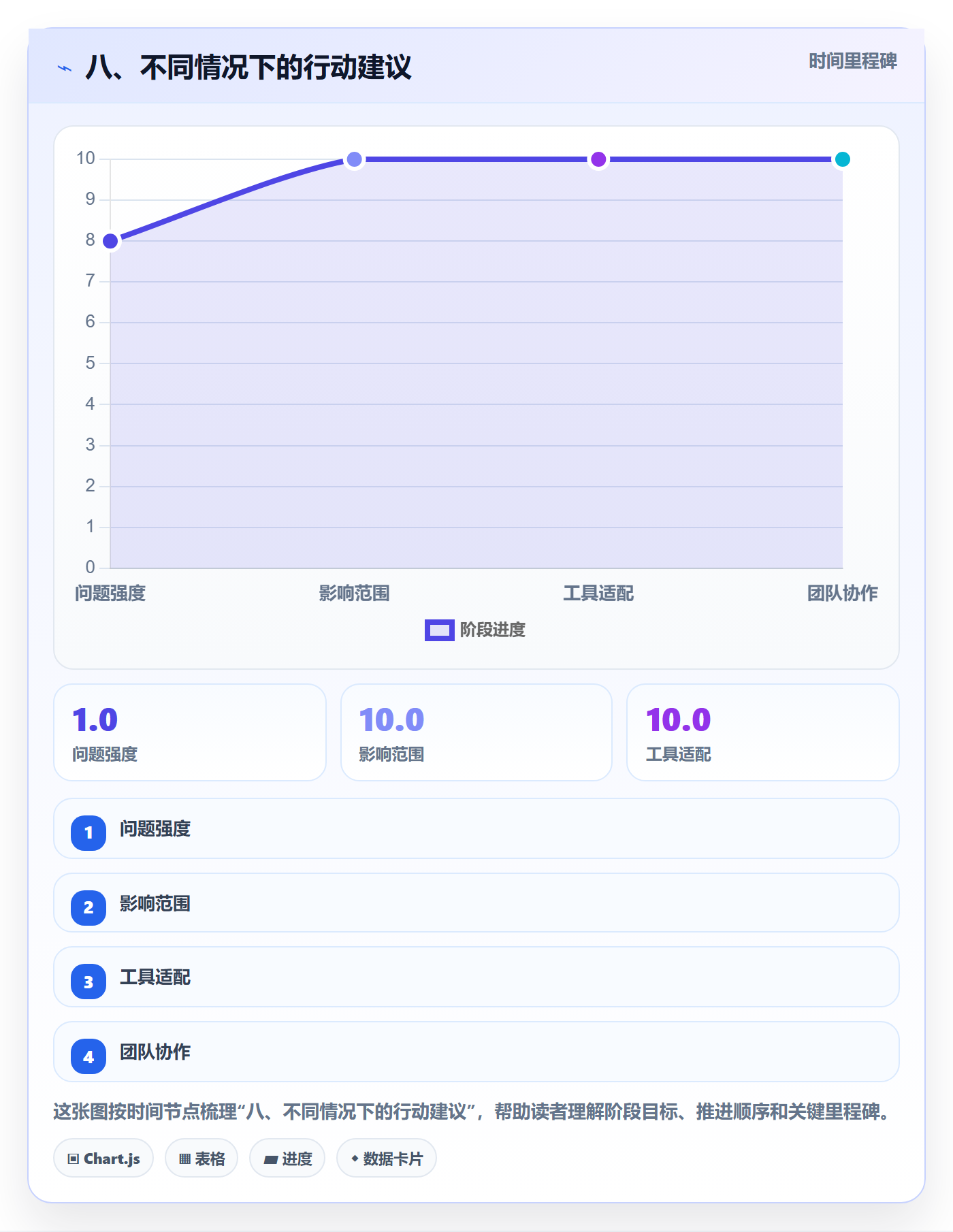Click the Chart.js tag
The width and height of the screenshot is (953, 1232).
point(103,1158)
